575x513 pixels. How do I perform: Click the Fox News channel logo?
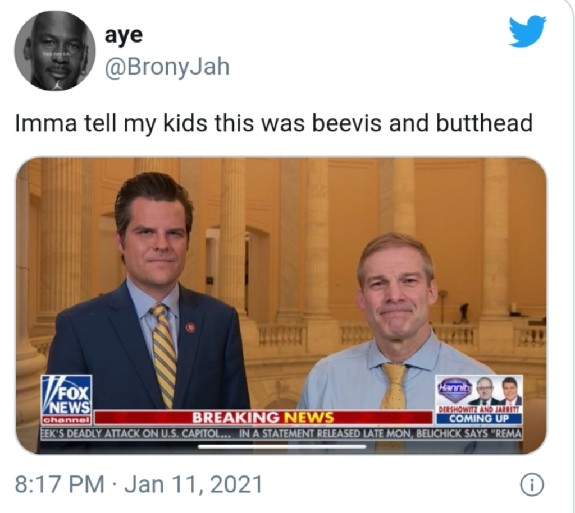[x=66, y=400]
